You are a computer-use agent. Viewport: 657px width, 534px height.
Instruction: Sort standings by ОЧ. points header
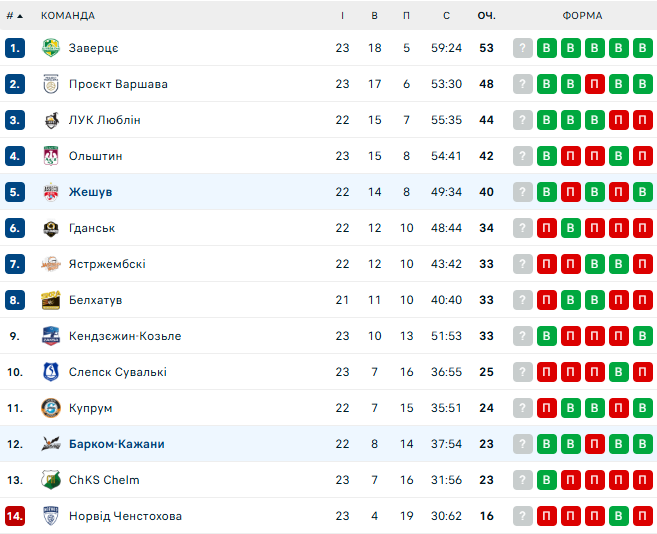point(486,16)
